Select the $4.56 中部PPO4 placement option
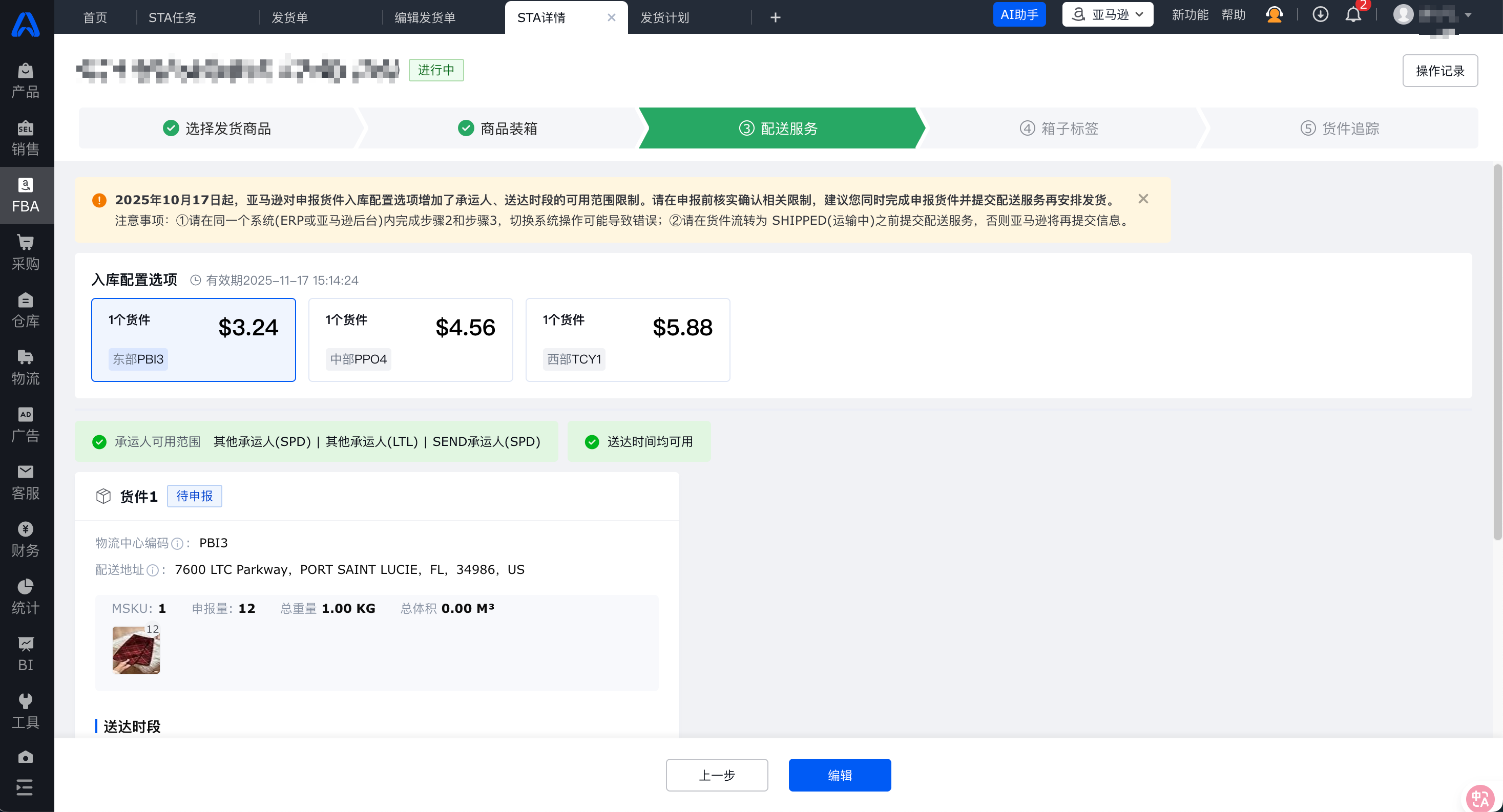 [x=411, y=340]
